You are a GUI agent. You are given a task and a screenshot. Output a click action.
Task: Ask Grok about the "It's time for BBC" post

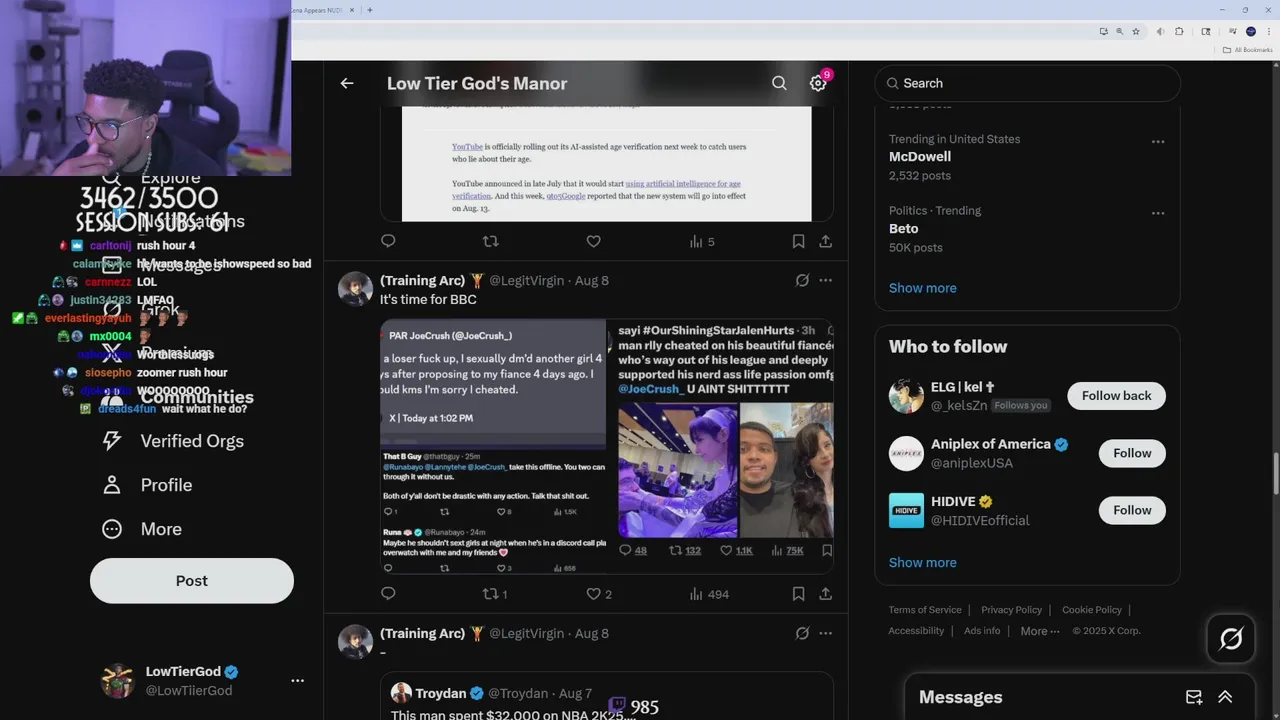click(802, 280)
